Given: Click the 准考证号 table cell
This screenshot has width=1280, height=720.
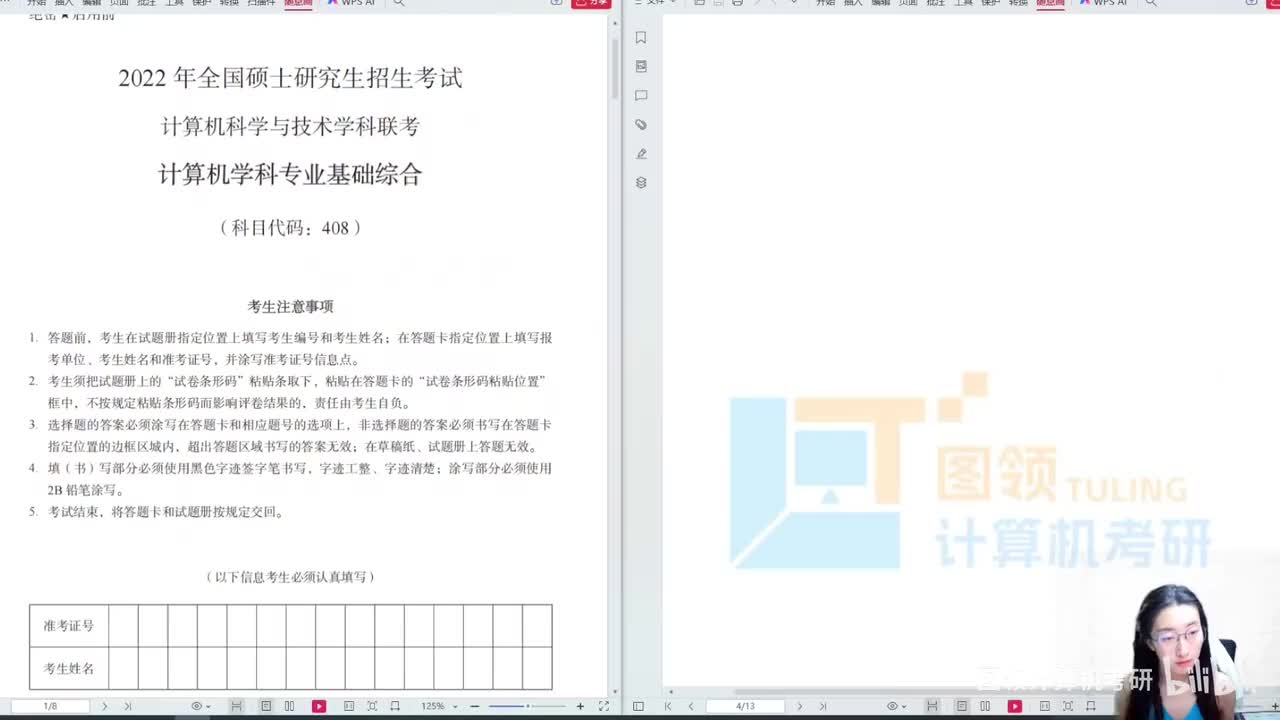Looking at the screenshot, I should (69, 626).
